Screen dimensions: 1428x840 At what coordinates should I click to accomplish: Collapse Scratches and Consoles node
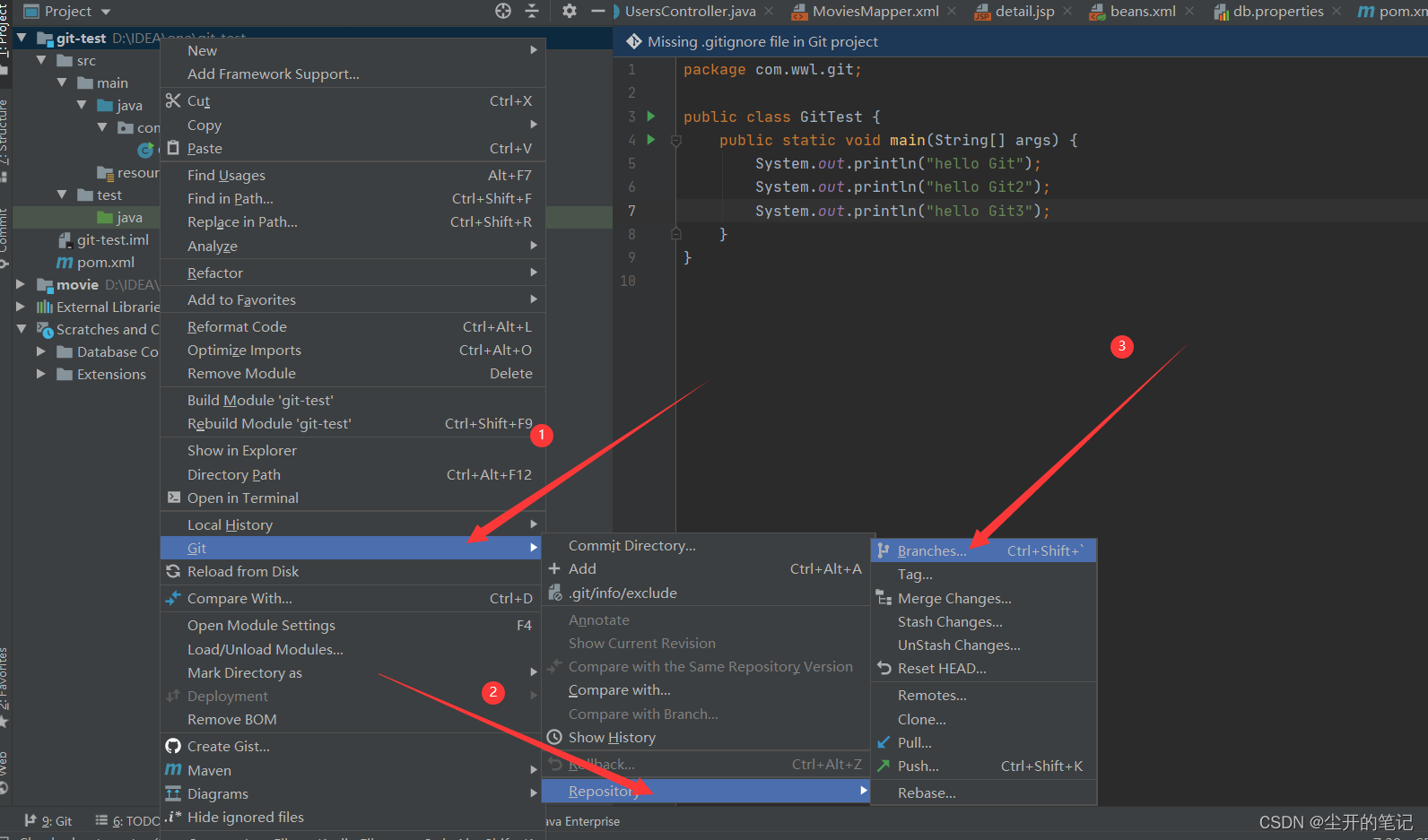tap(21, 329)
